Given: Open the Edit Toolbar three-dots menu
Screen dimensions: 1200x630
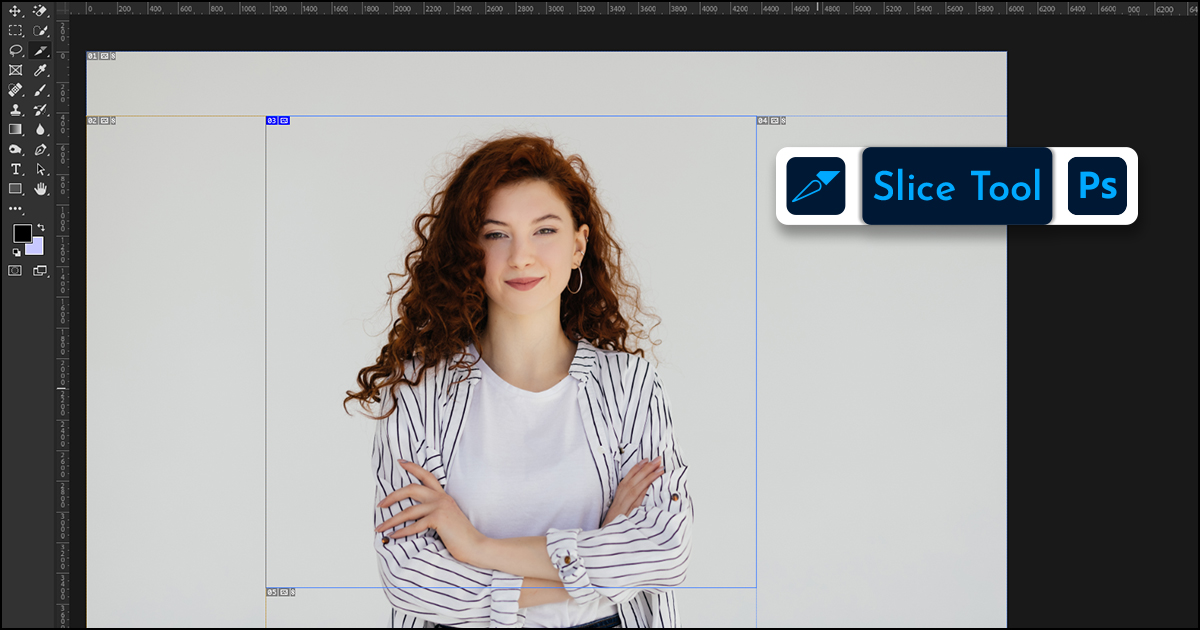Looking at the screenshot, I should pos(16,209).
